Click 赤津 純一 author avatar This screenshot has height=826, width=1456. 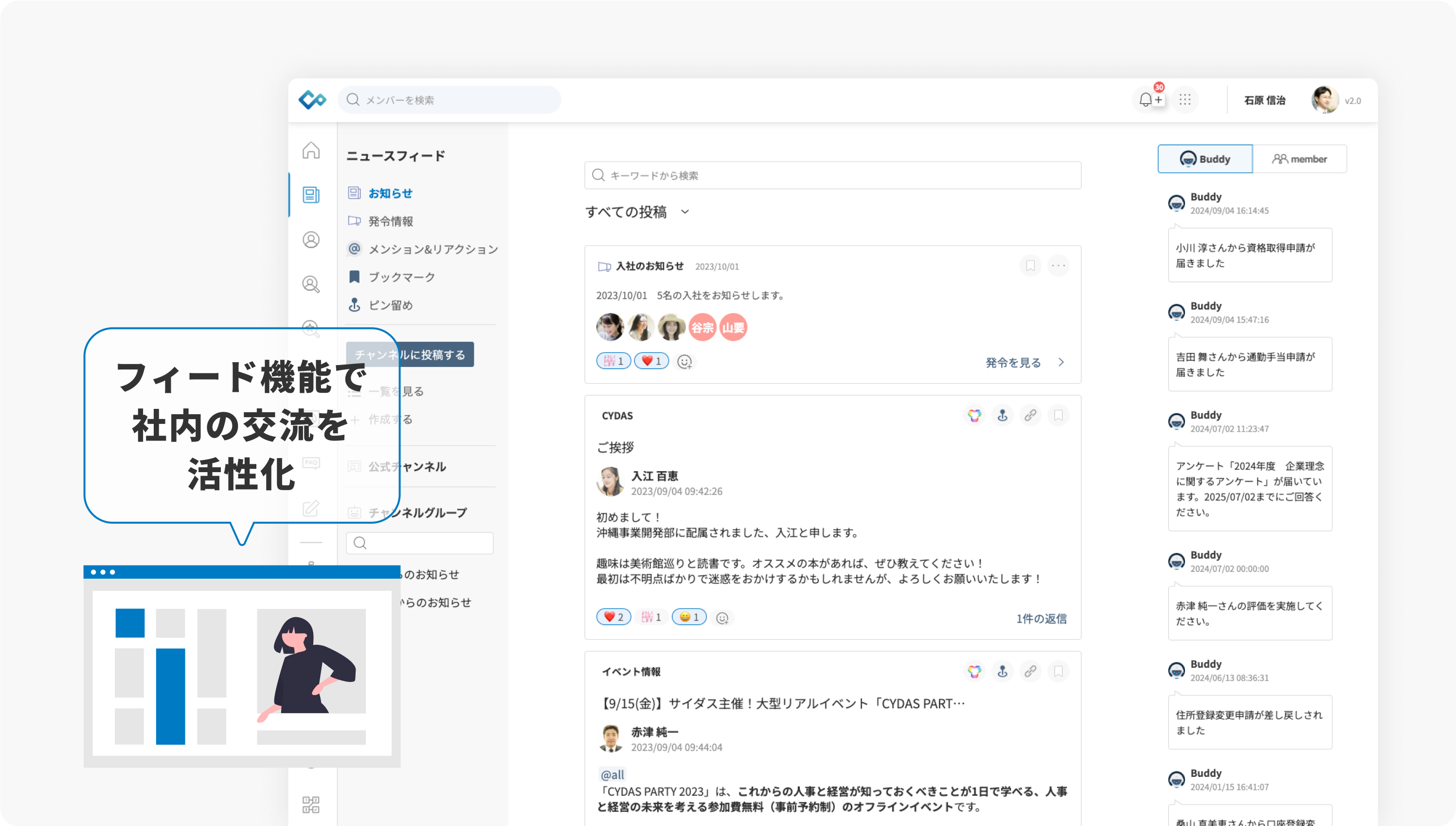pos(611,738)
